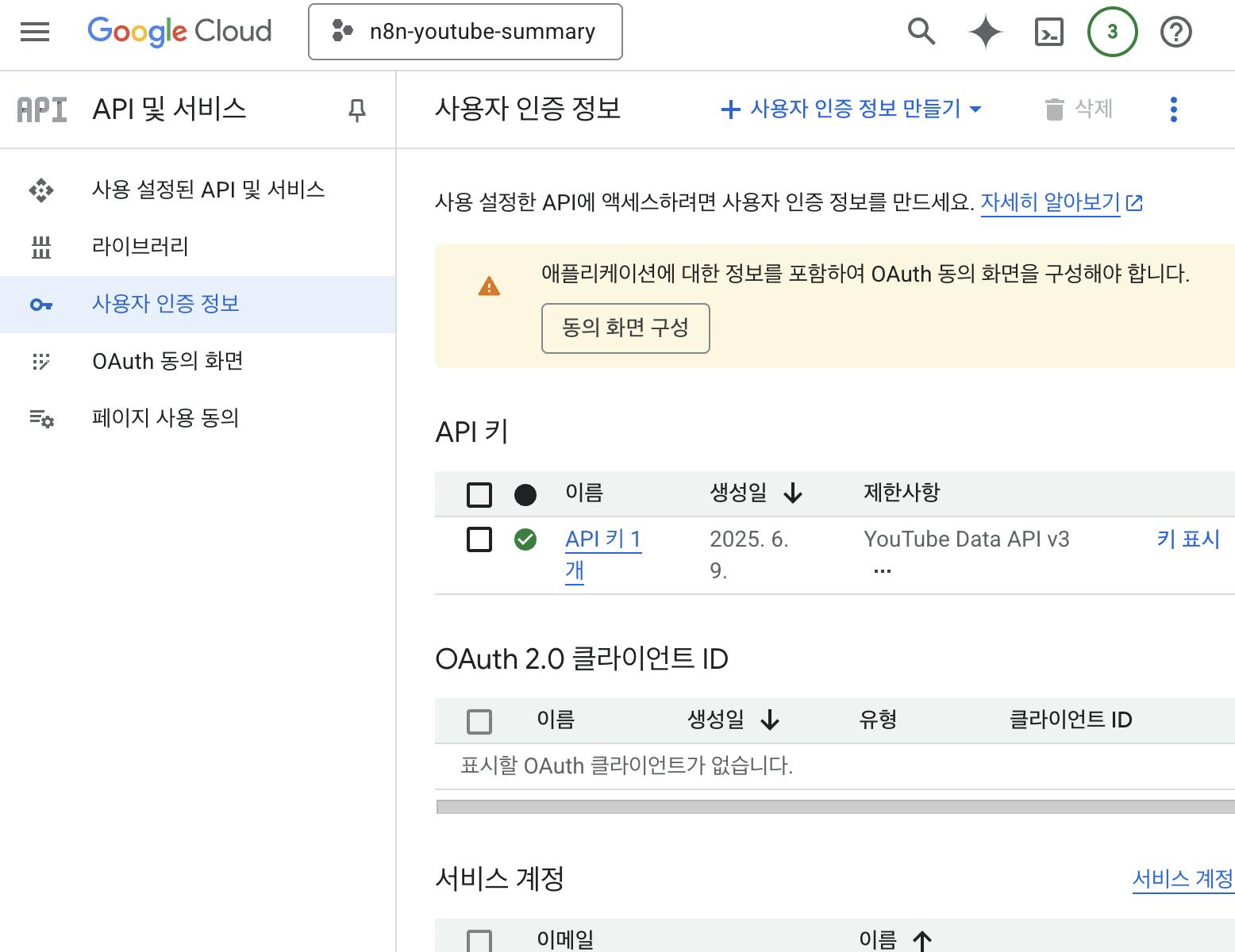Go to 사용 설정된 API 및 서비스

[x=198, y=190]
